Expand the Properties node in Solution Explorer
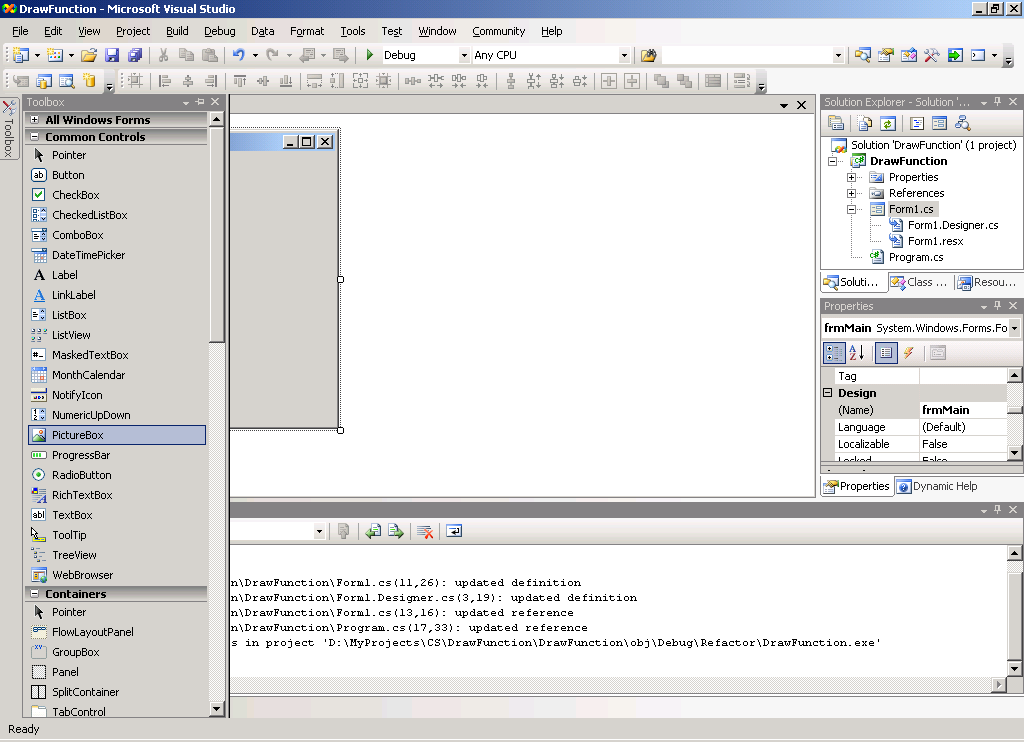The height and width of the screenshot is (742, 1024). tap(851, 177)
